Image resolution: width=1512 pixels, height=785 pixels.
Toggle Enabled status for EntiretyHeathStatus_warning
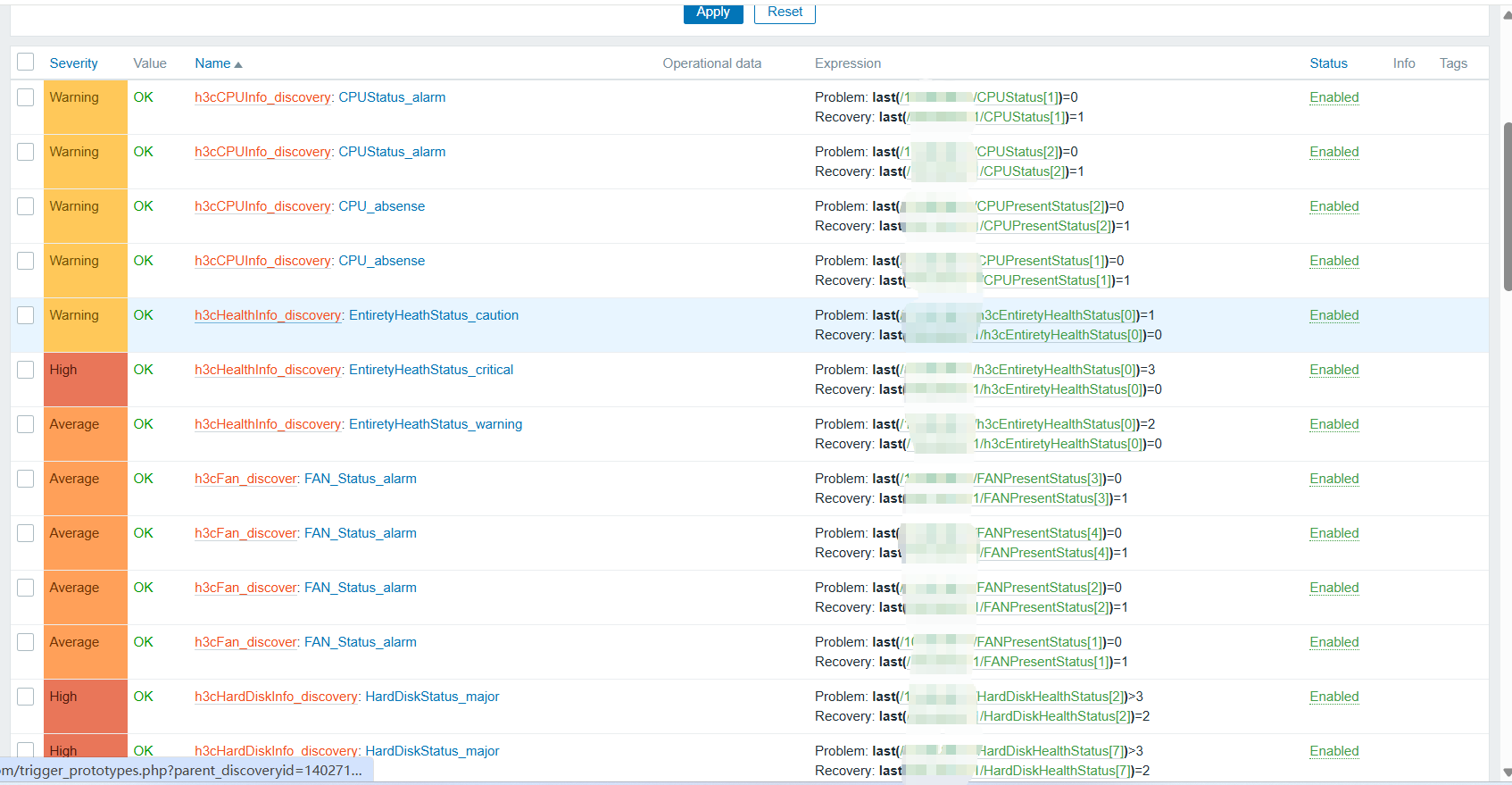1333,424
